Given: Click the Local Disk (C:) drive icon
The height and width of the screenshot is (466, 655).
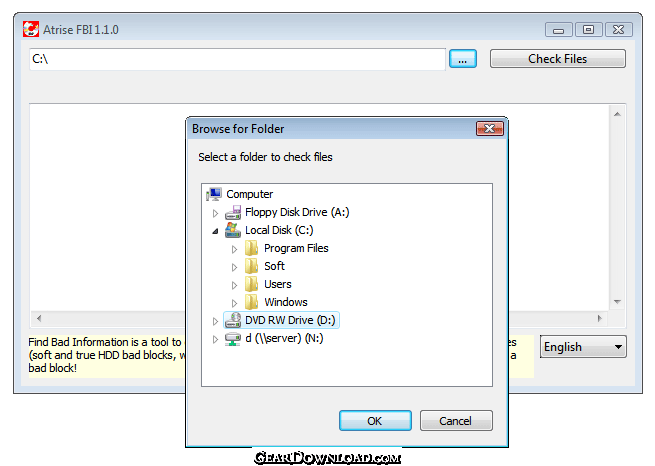Looking at the screenshot, I should tap(233, 230).
